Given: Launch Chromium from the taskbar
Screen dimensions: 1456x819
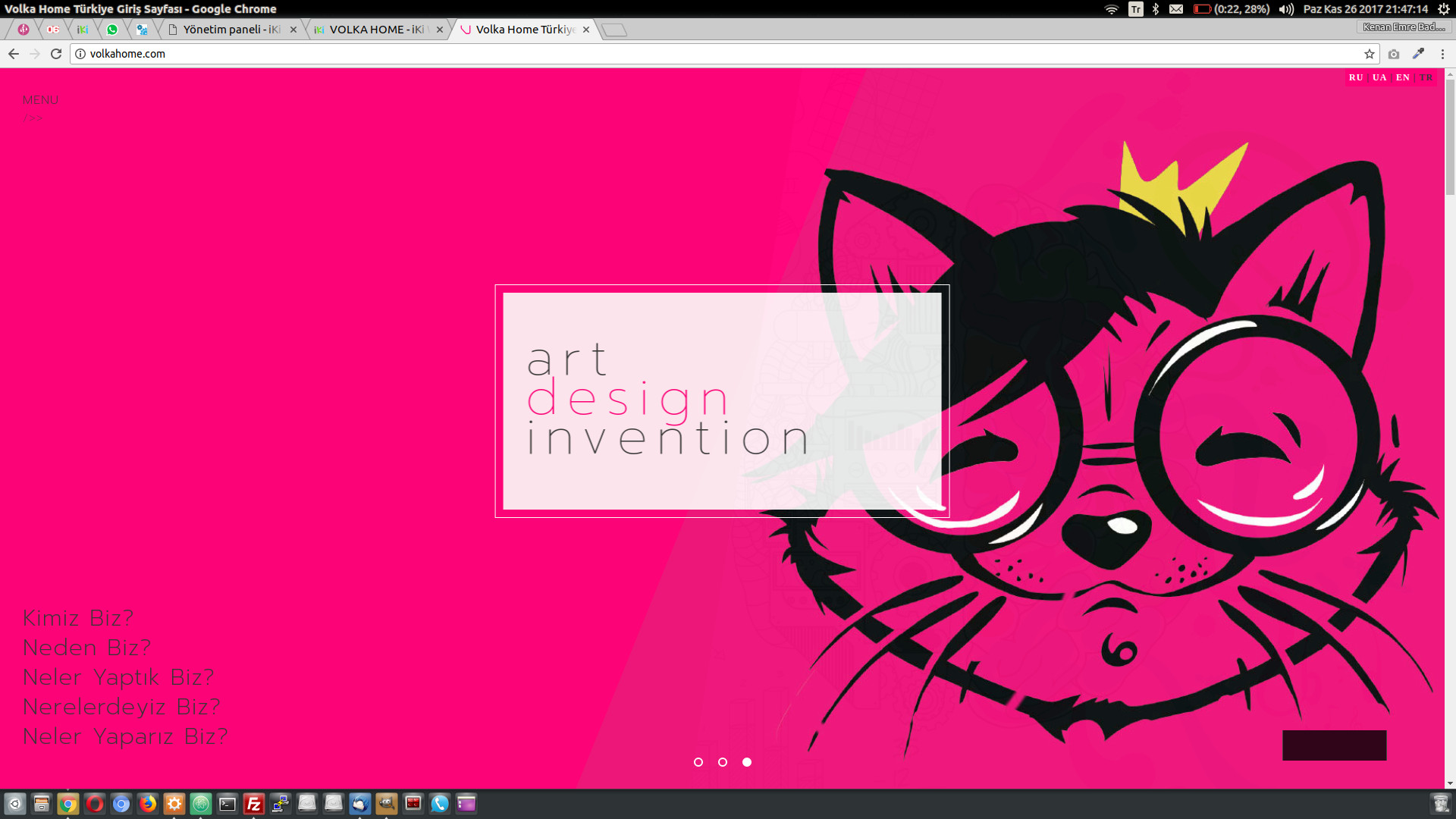Looking at the screenshot, I should click(121, 804).
